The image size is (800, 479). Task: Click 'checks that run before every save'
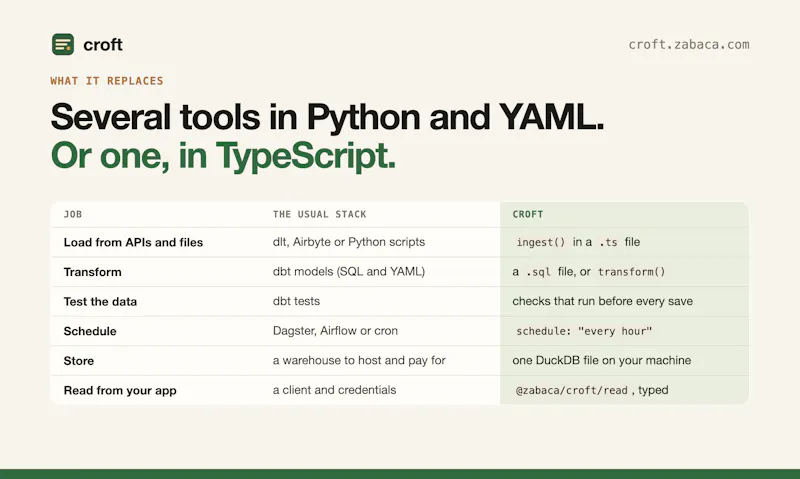point(603,301)
